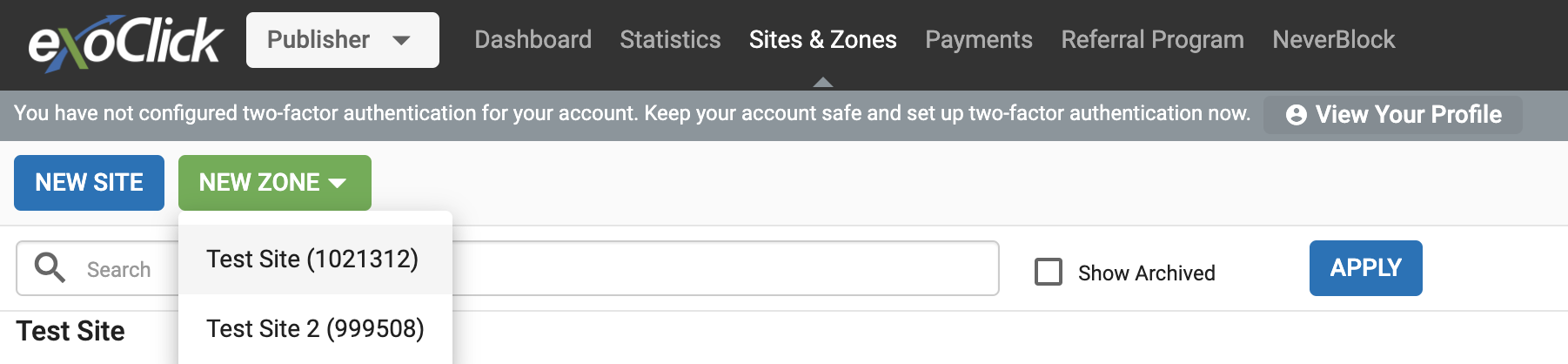Open the Publisher role dropdown
This screenshot has height=364, width=1568.
click(342, 40)
